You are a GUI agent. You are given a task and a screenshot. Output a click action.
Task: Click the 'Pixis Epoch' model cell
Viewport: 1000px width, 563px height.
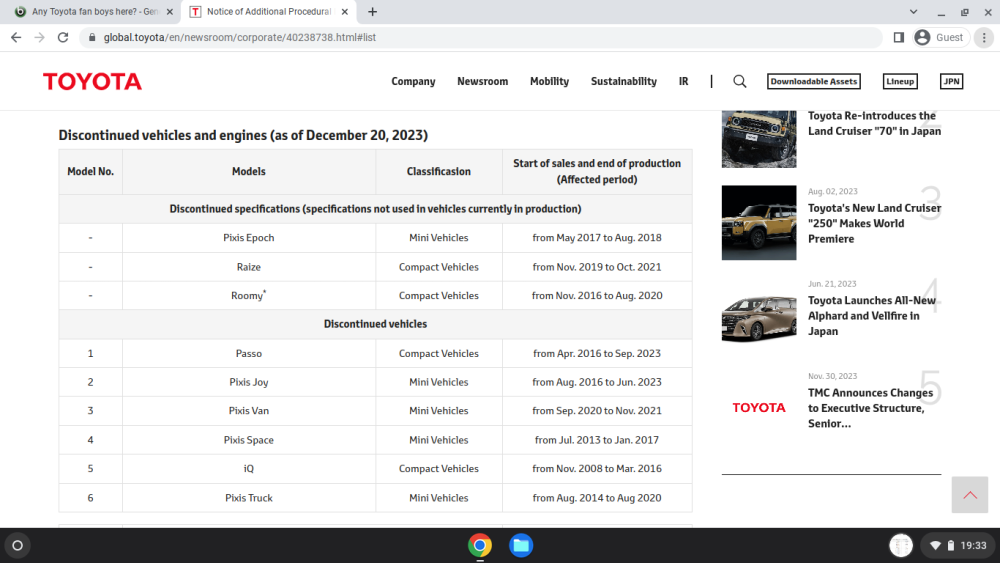249,238
